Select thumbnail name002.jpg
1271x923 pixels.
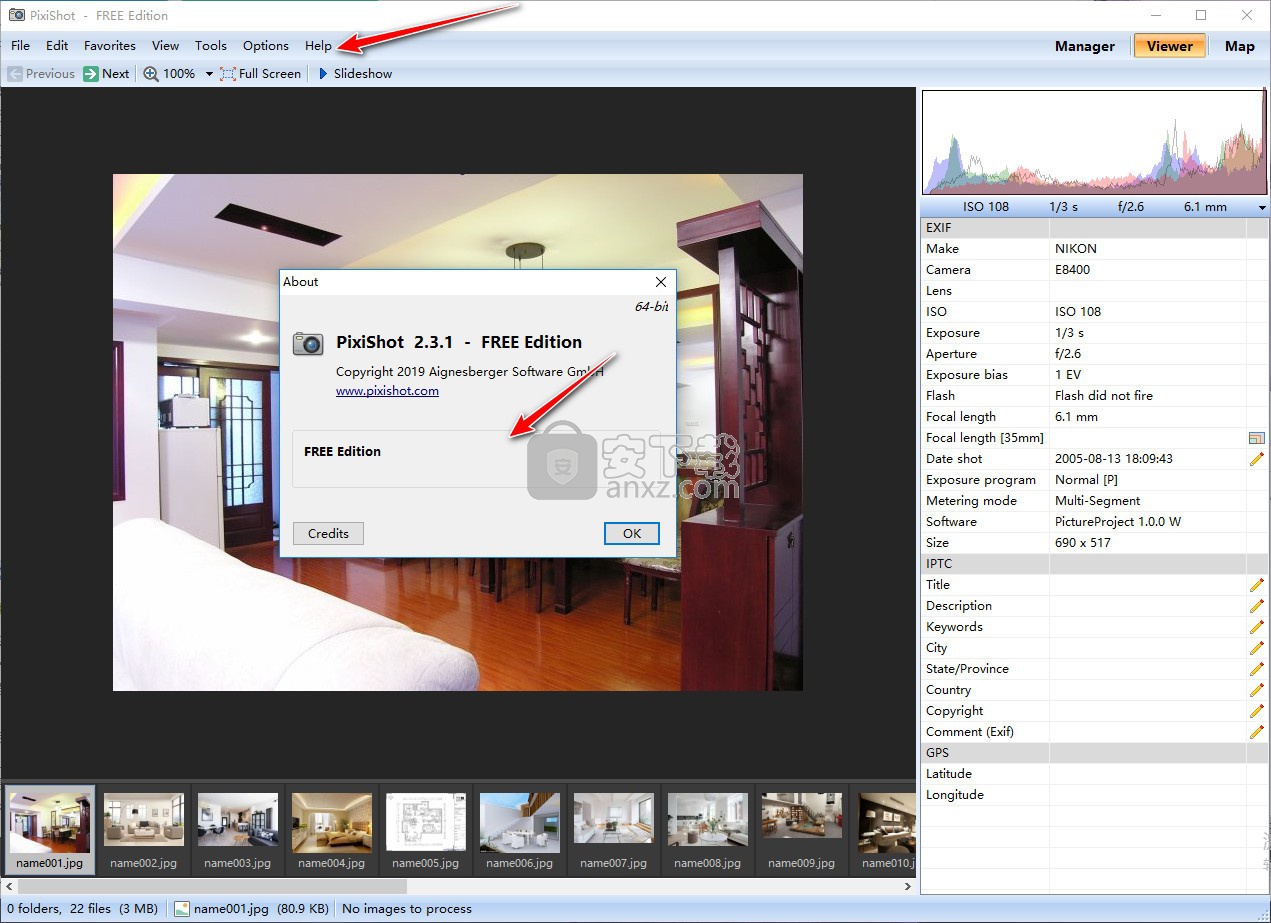coord(144,829)
